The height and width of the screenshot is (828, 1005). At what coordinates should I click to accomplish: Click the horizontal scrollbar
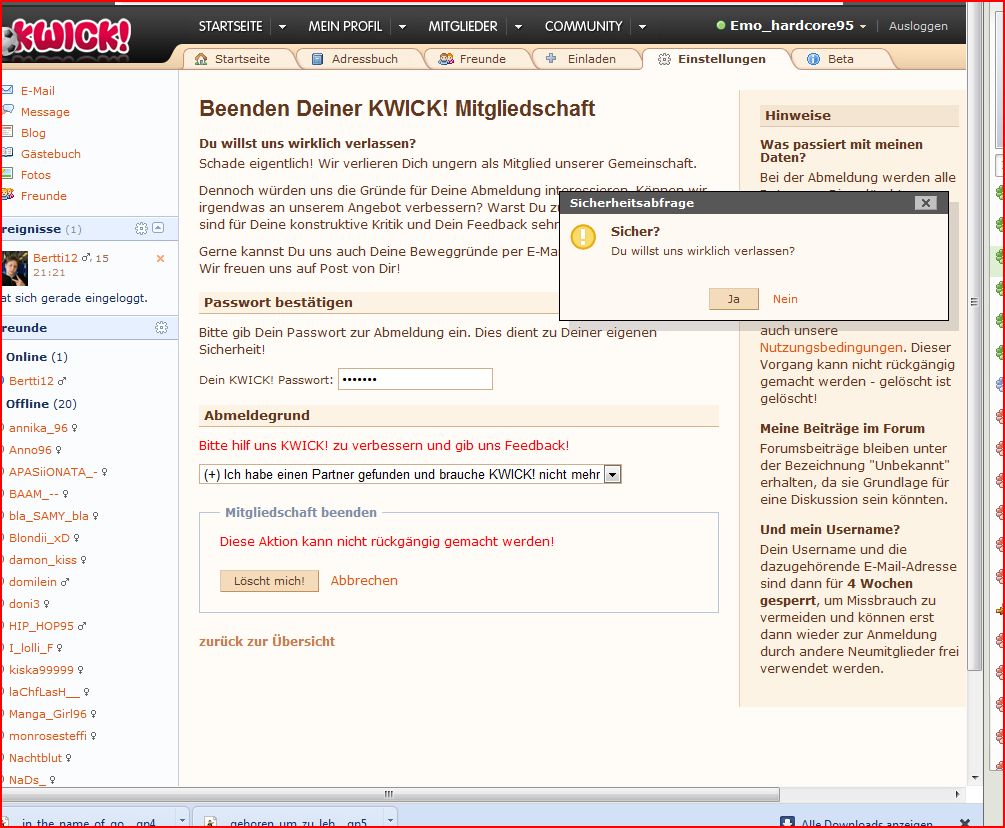(391, 795)
